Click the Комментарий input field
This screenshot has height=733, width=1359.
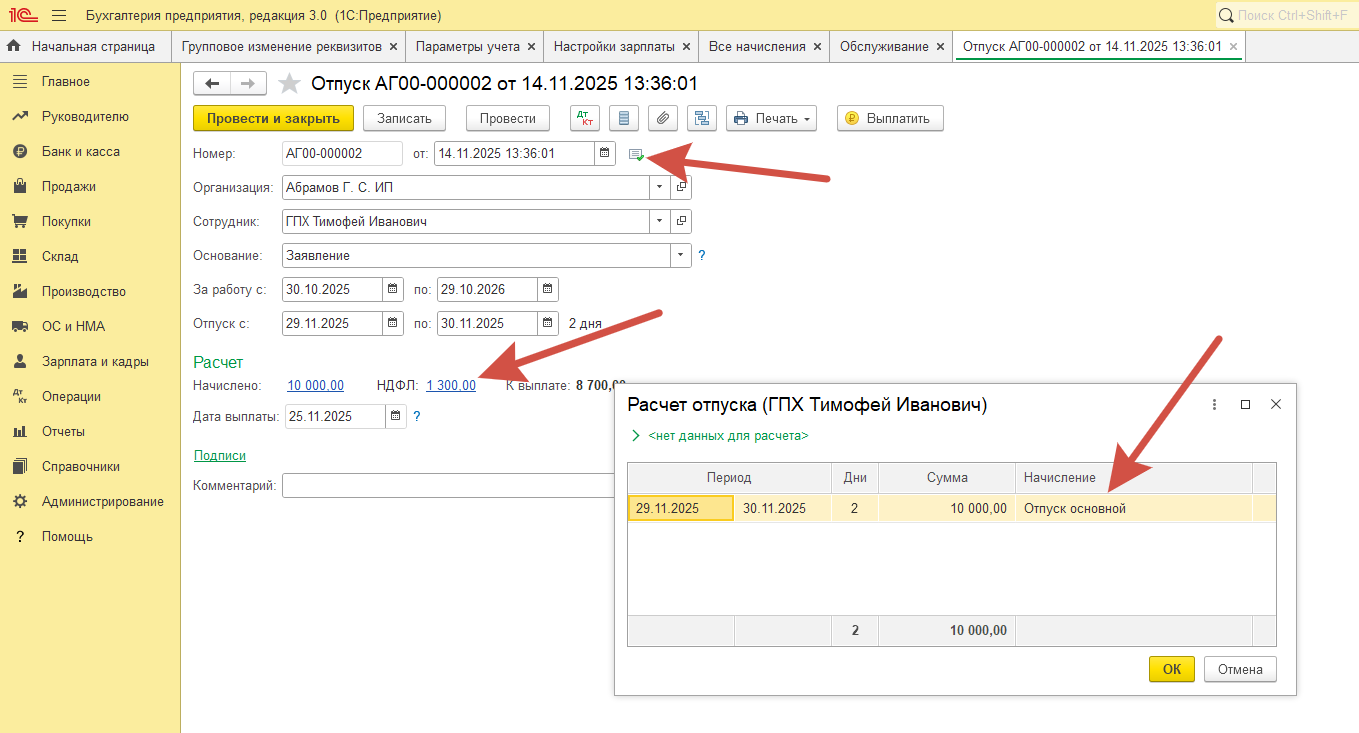click(448, 486)
